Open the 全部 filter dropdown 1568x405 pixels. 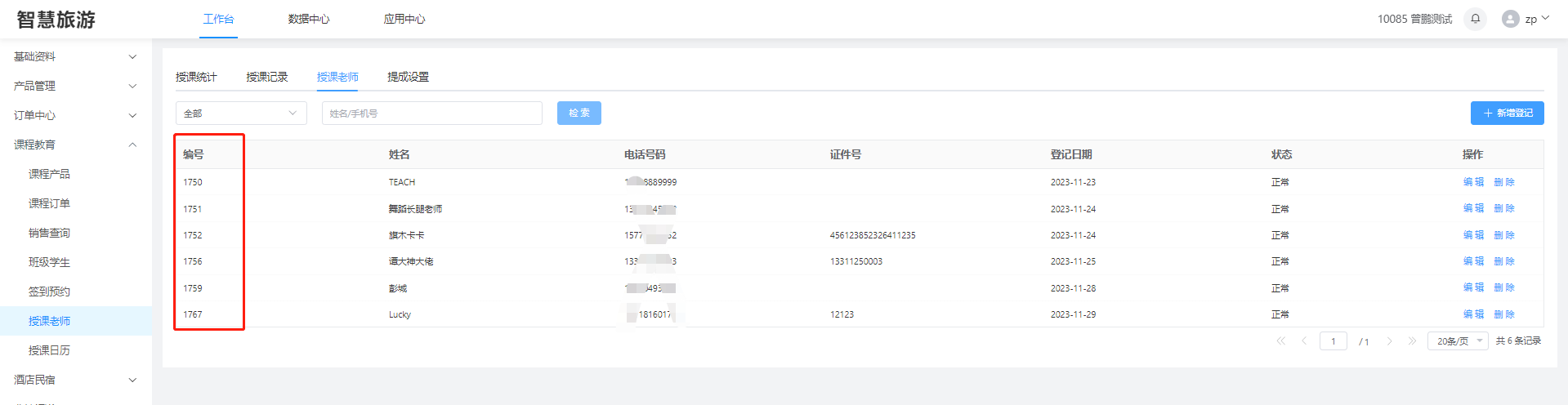pyautogui.click(x=241, y=113)
